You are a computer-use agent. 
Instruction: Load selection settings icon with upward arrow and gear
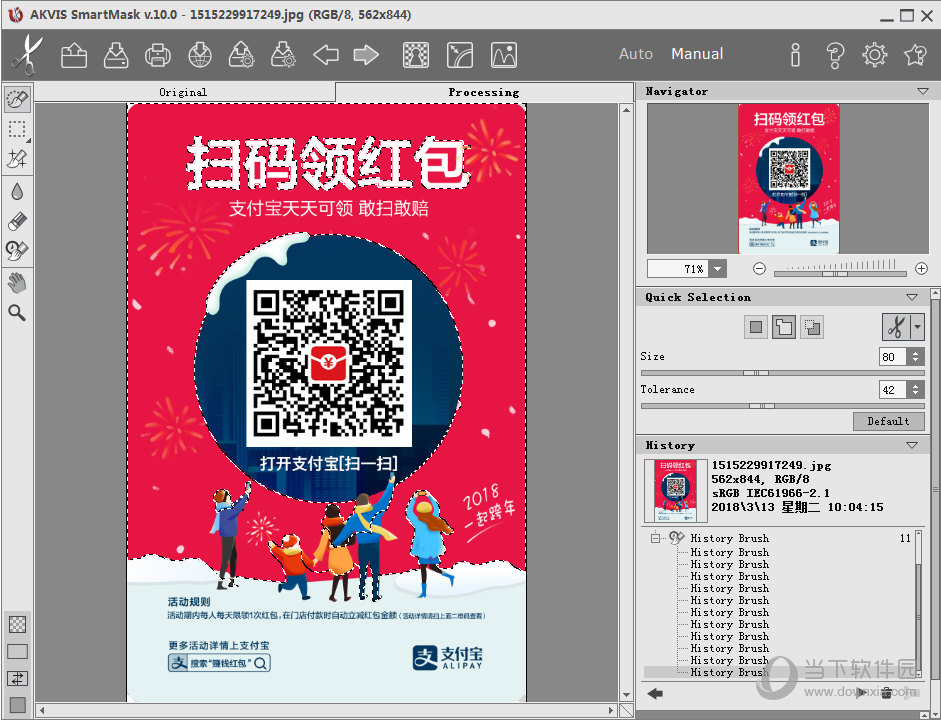click(241, 55)
